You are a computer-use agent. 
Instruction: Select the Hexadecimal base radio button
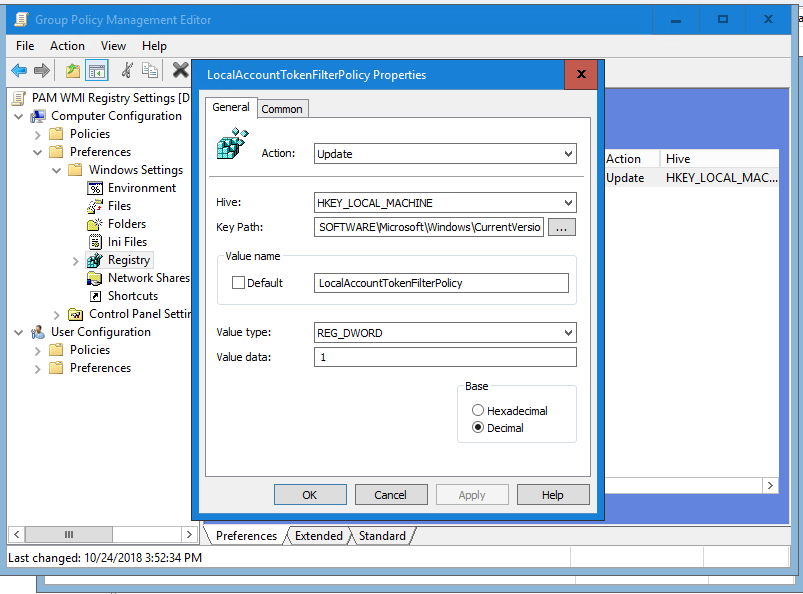[478, 410]
